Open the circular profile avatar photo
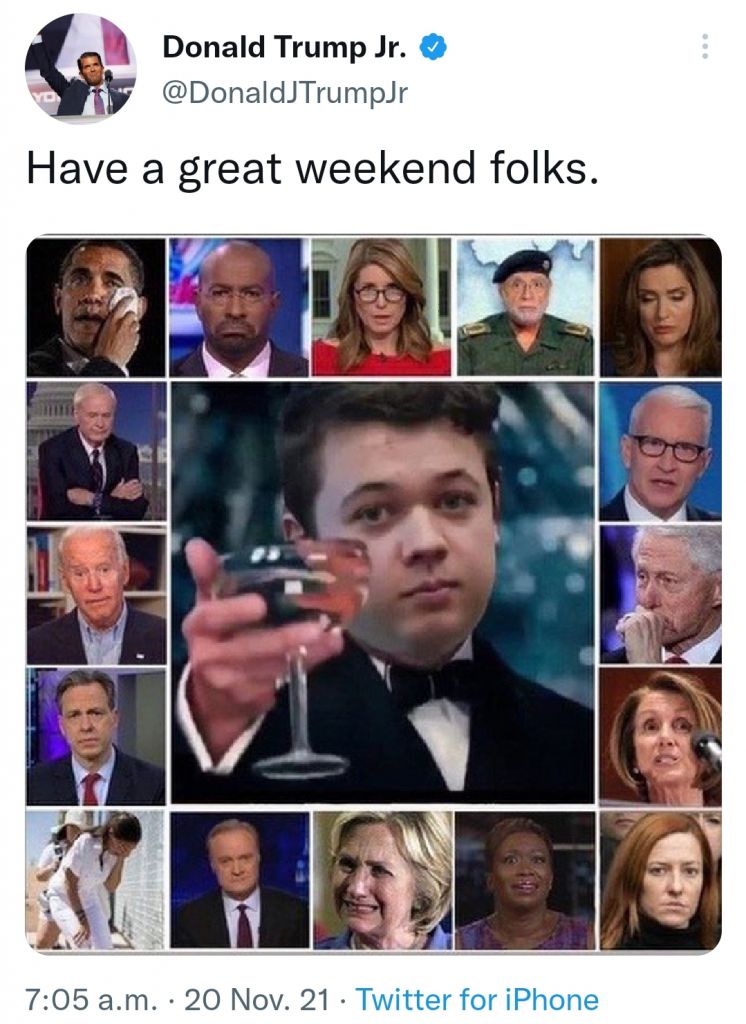 pos(80,67)
